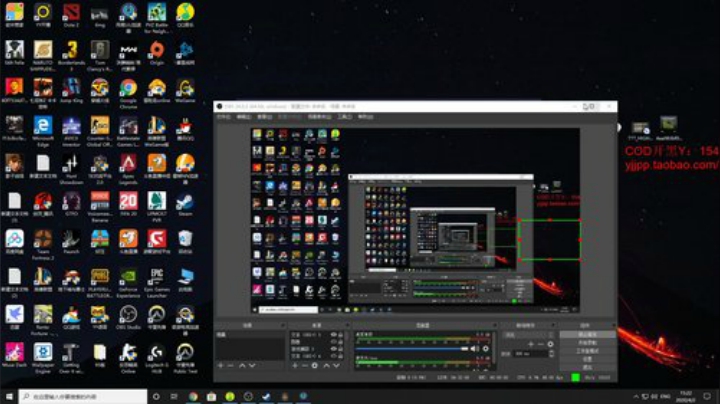Open Borderlands 3 desktop shortcut
The height and width of the screenshot is (404, 720).
click(x=71, y=55)
